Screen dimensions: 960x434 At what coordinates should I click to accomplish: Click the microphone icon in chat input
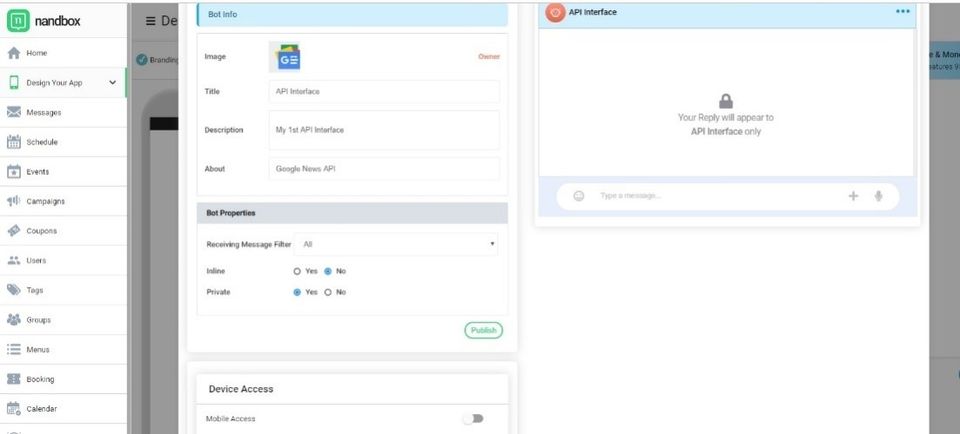tap(879, 196)
